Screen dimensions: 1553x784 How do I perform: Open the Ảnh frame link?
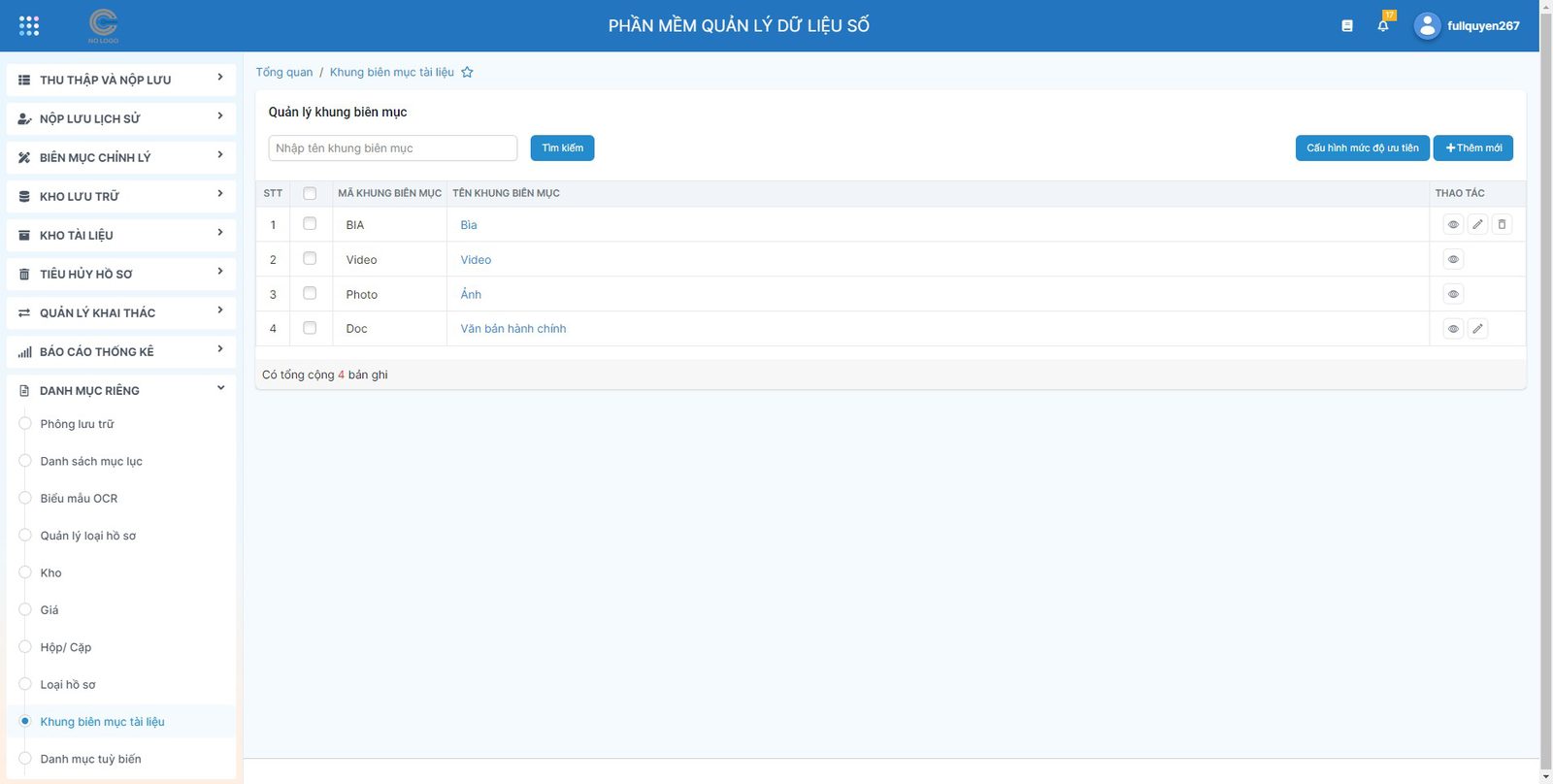click(x=471, y=294)
